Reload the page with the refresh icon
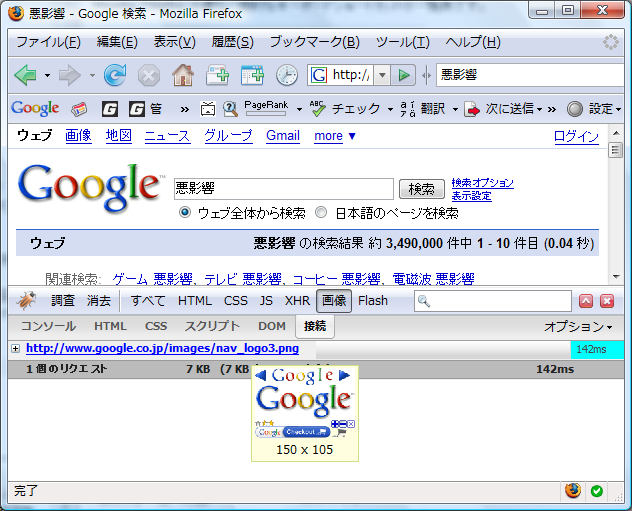 [x=115, y=75]
